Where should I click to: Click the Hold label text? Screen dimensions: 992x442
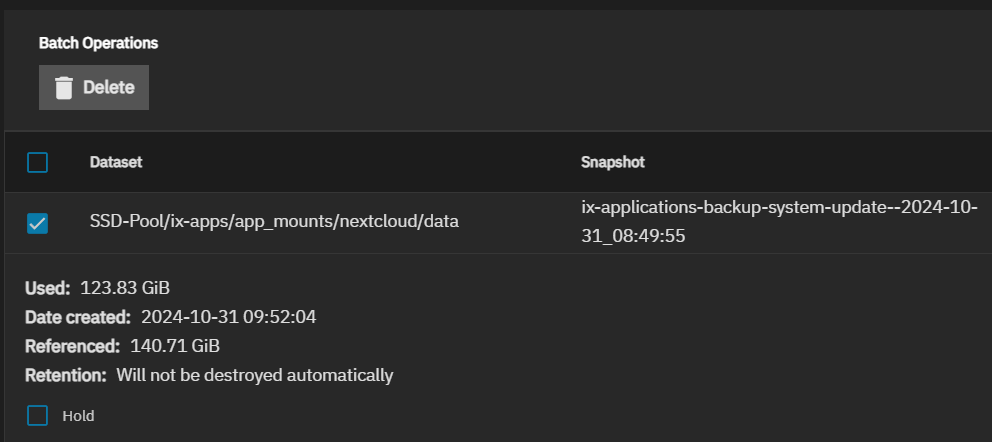pyautogui.click(x=78, y=416)
